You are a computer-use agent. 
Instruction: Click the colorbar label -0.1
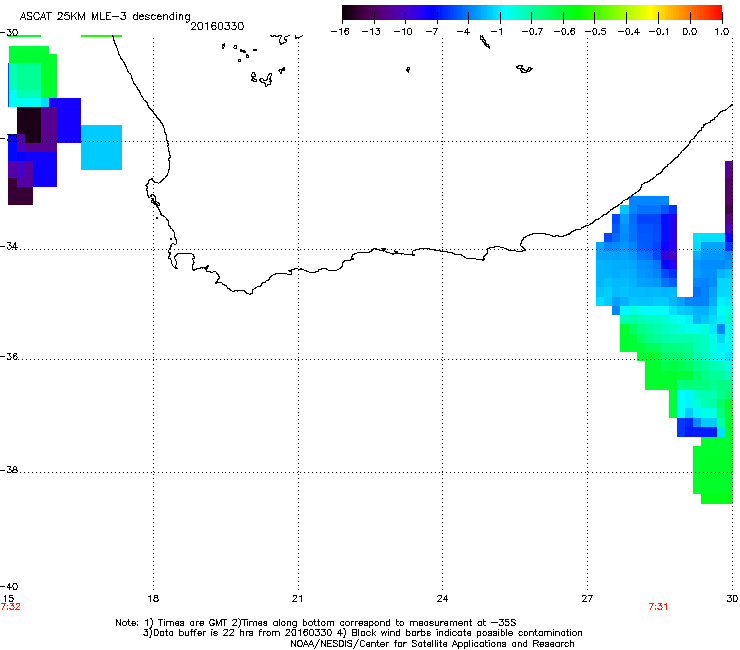[659, 32]
